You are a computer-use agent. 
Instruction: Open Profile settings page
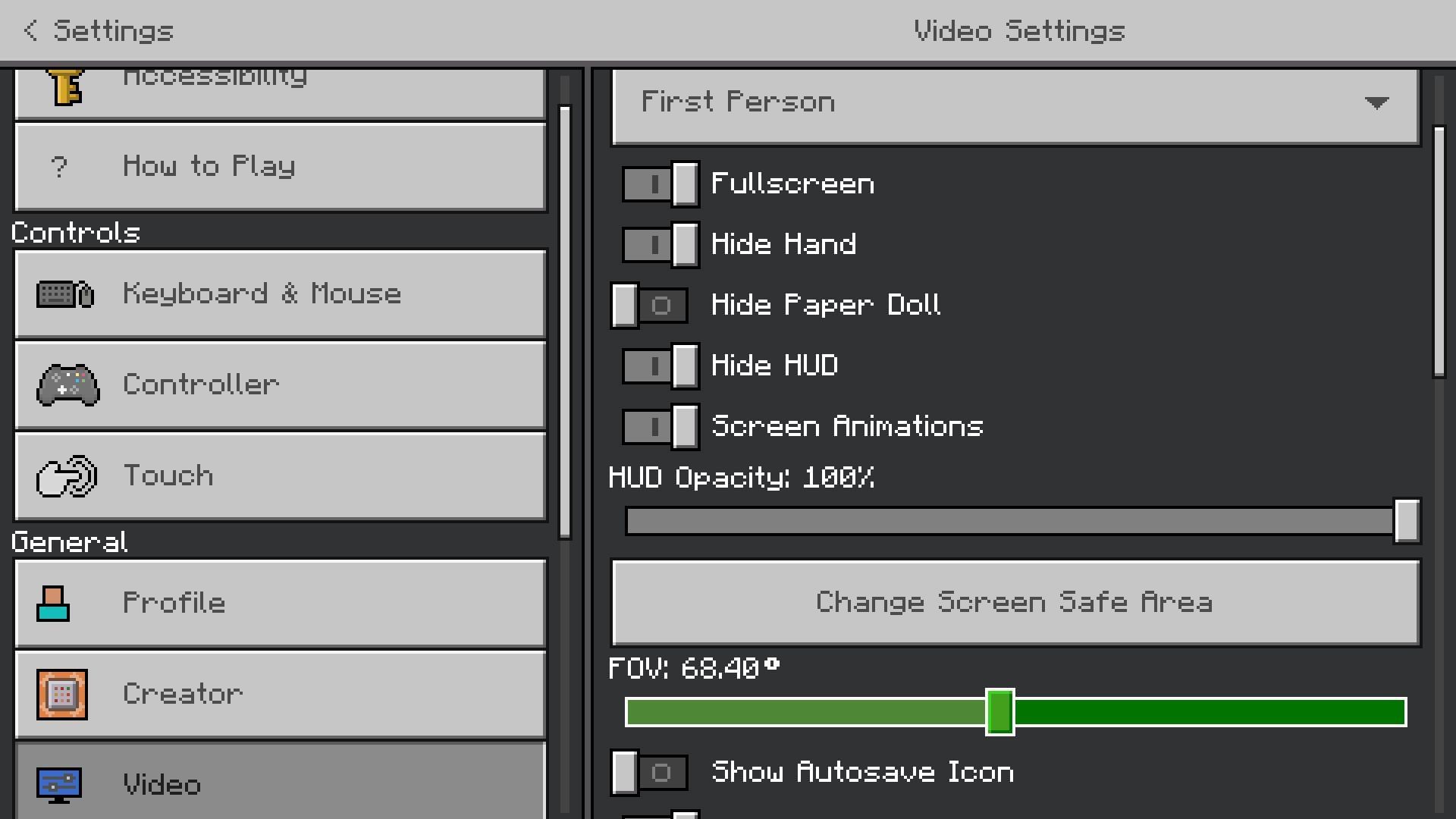(279, 603)
